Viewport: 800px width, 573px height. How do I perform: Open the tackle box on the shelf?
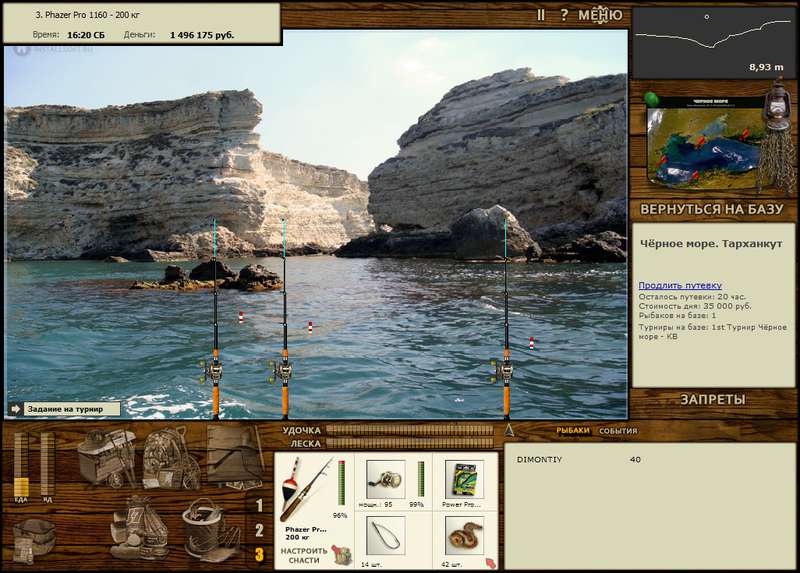pos(107,457)
